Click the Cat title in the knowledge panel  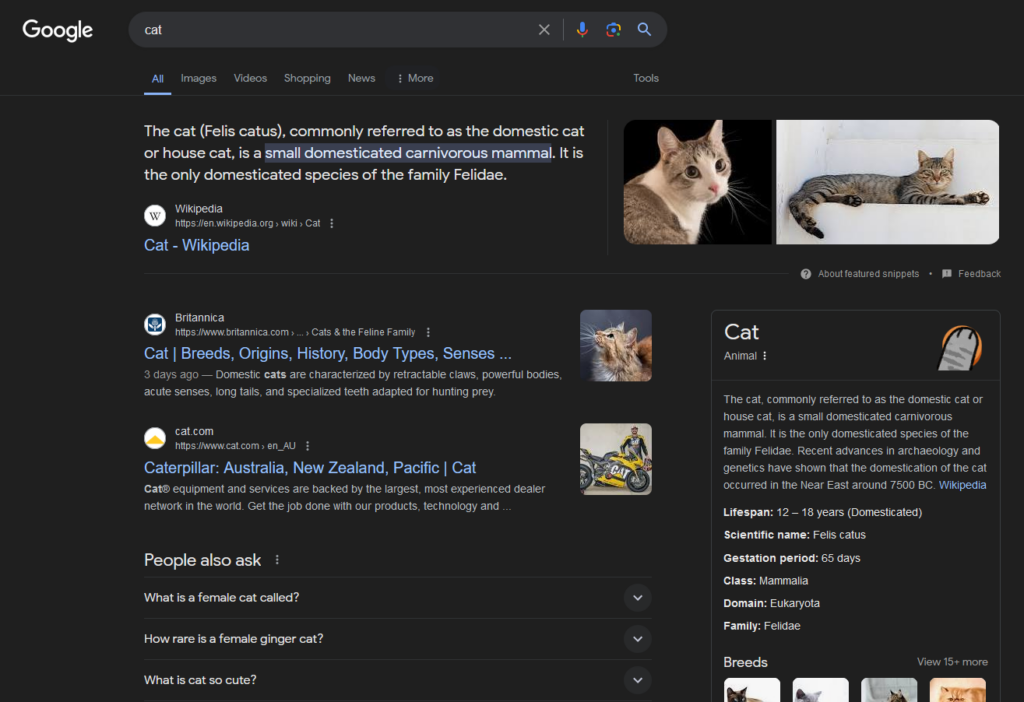pos(741,332)
